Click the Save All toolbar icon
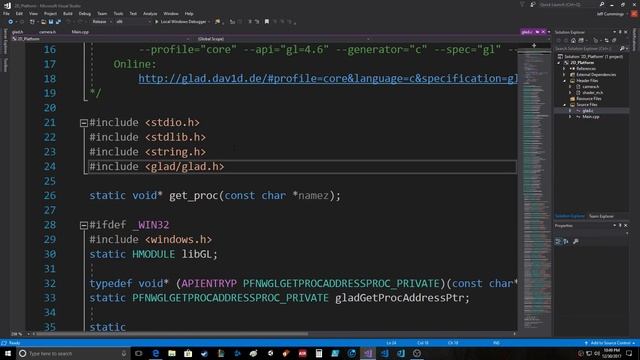This screenshot has width=640, height=360. (x=58, y=22)
